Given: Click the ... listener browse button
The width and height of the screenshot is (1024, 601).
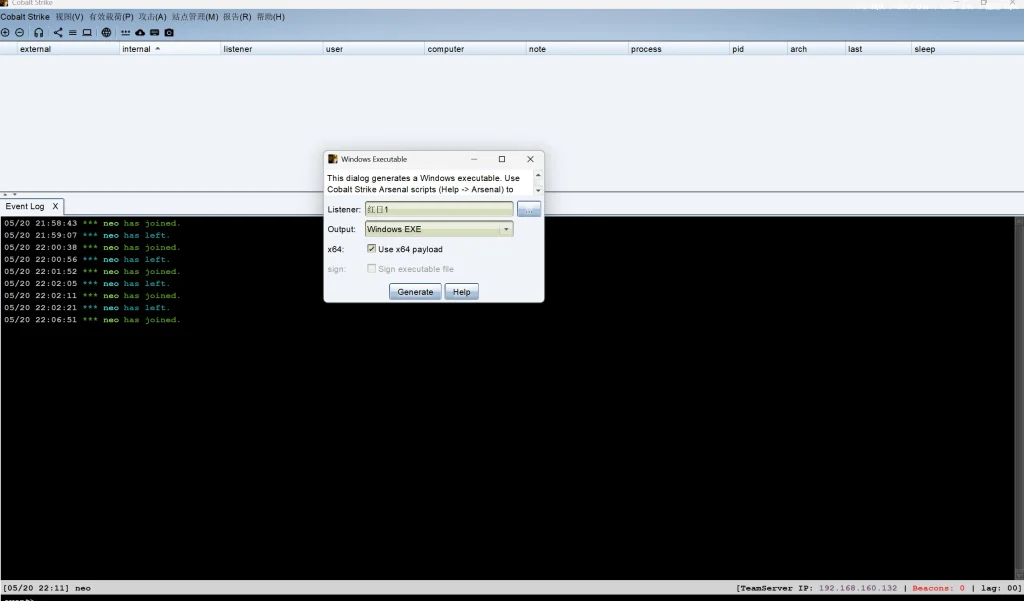Looking at the screenshot, I should (529, 209).
